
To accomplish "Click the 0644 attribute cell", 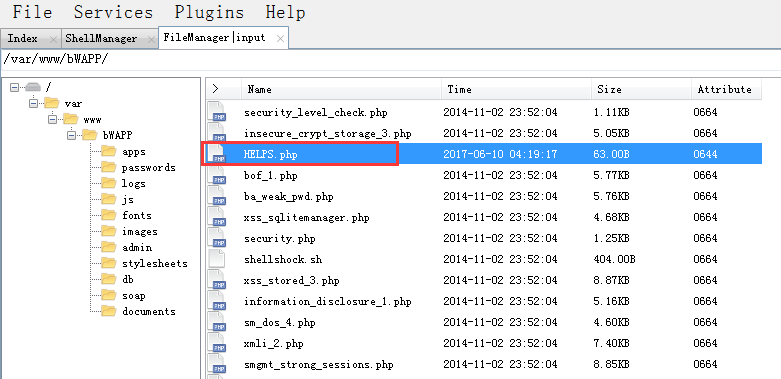I will [x=705, y=154].
